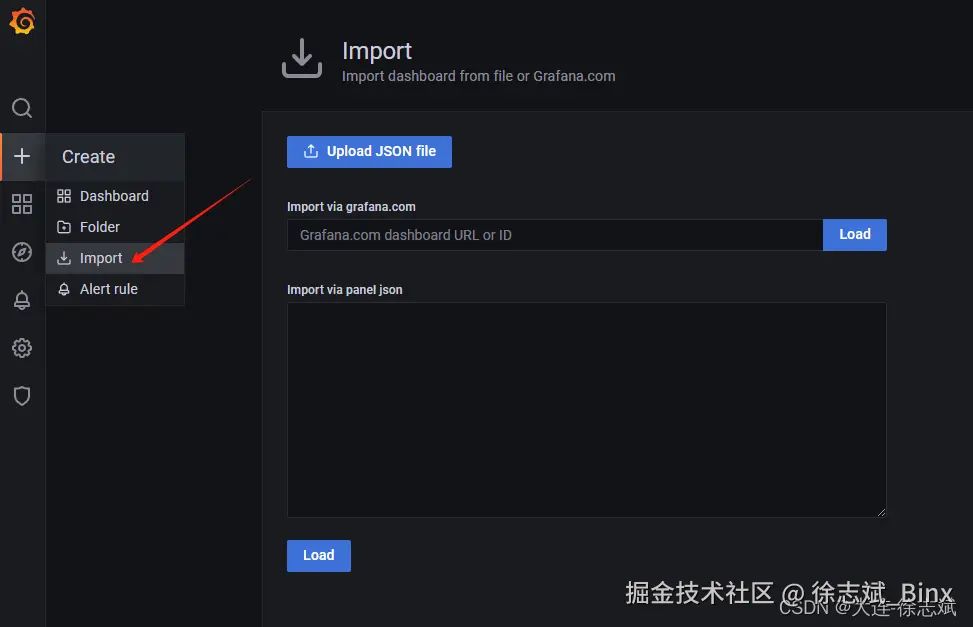
Task: Choose Import from the Create menu
Action: coord(115,258)
